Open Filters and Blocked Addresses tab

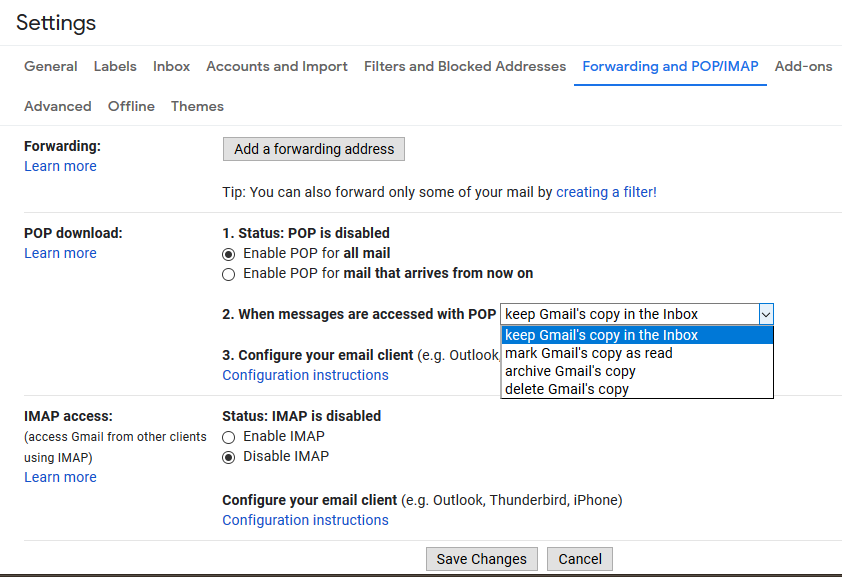coord(465,66)
